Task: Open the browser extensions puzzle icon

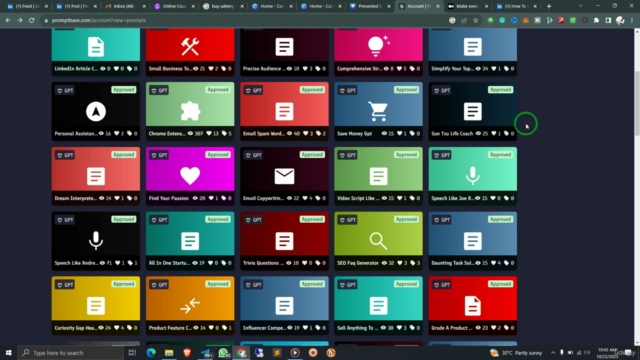Action: (596, 20)
